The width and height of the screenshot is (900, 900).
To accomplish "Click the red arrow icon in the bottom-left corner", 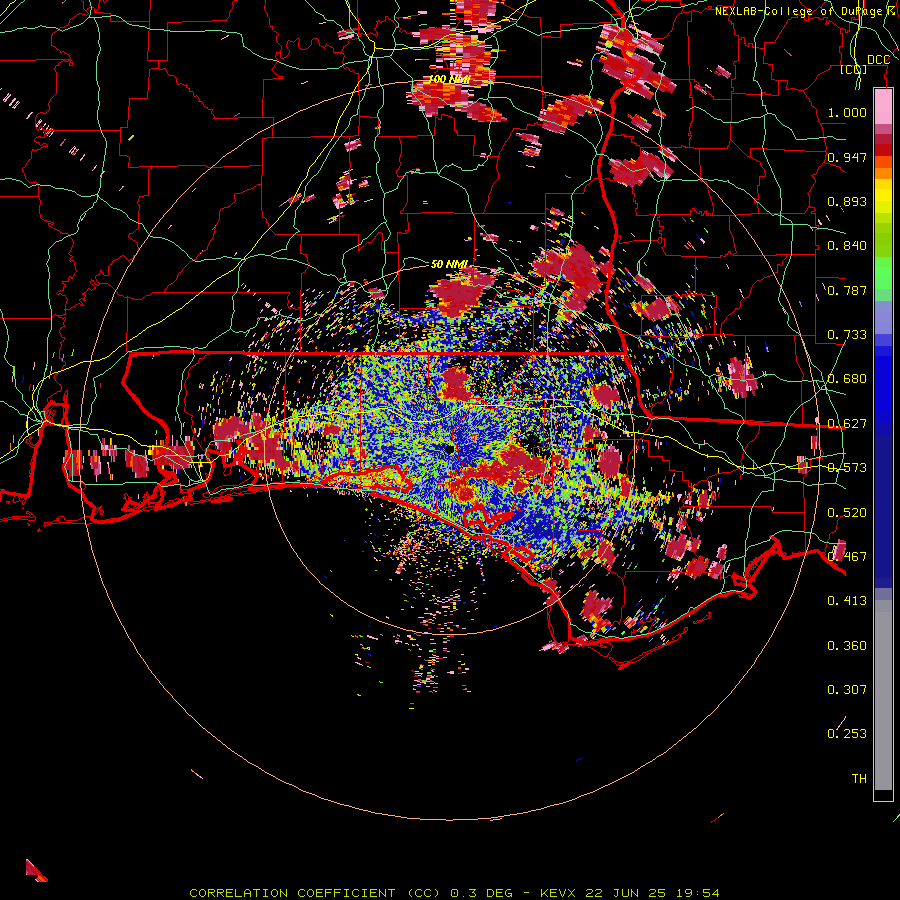I will coord(36,870).
